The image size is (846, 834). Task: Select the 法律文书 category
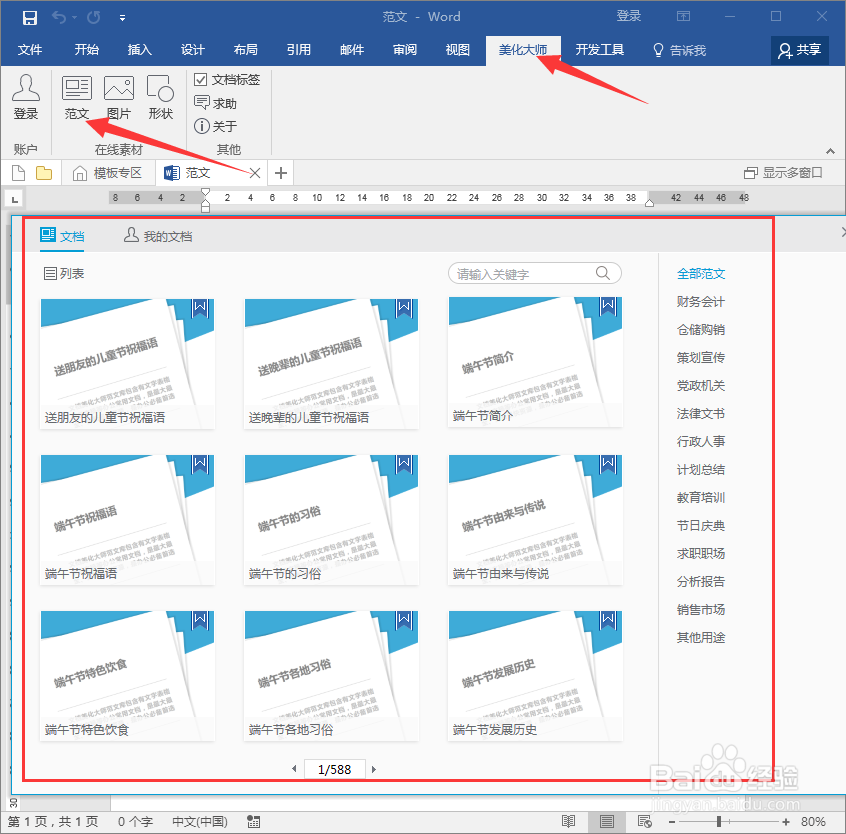pyautogui.click(x=701, y=414)
